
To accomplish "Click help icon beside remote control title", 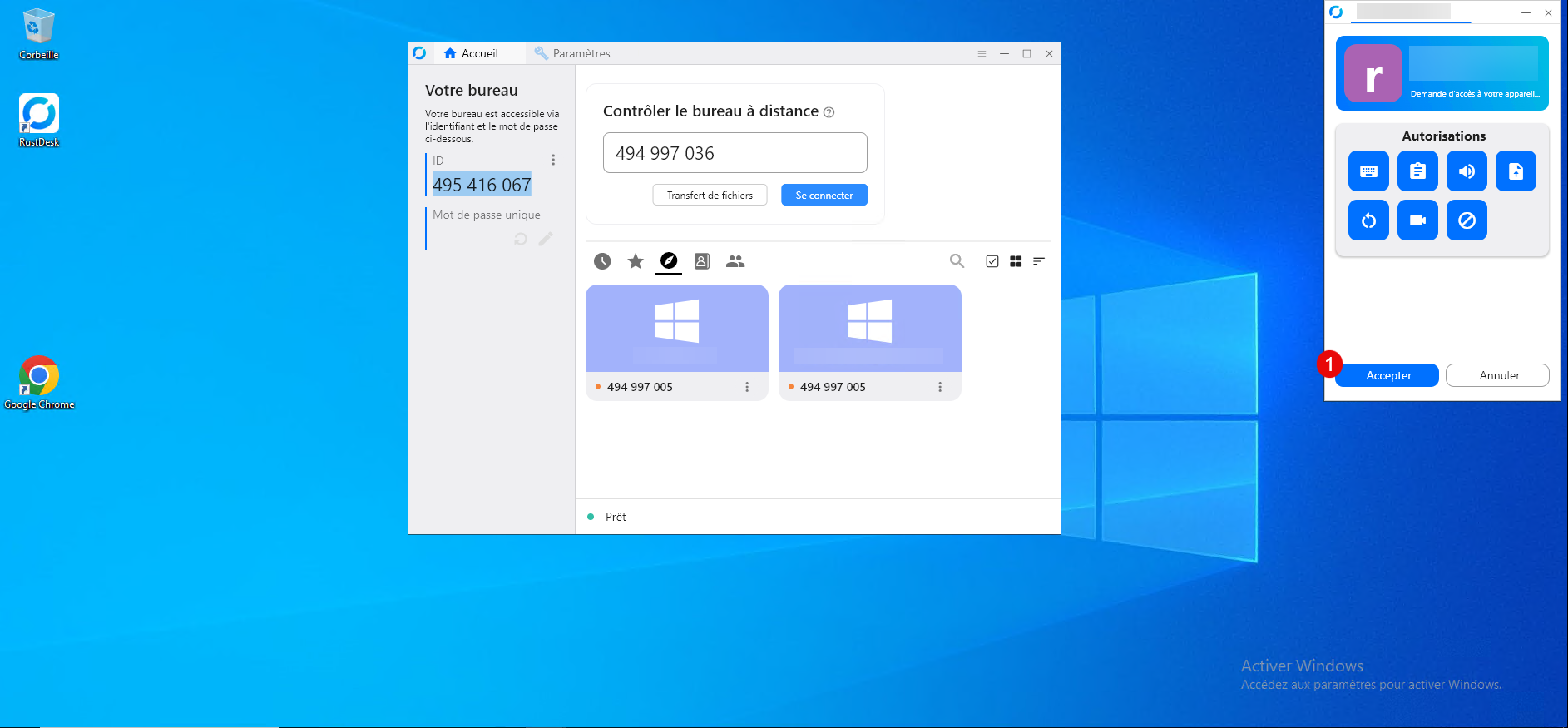I will [829, 112].
